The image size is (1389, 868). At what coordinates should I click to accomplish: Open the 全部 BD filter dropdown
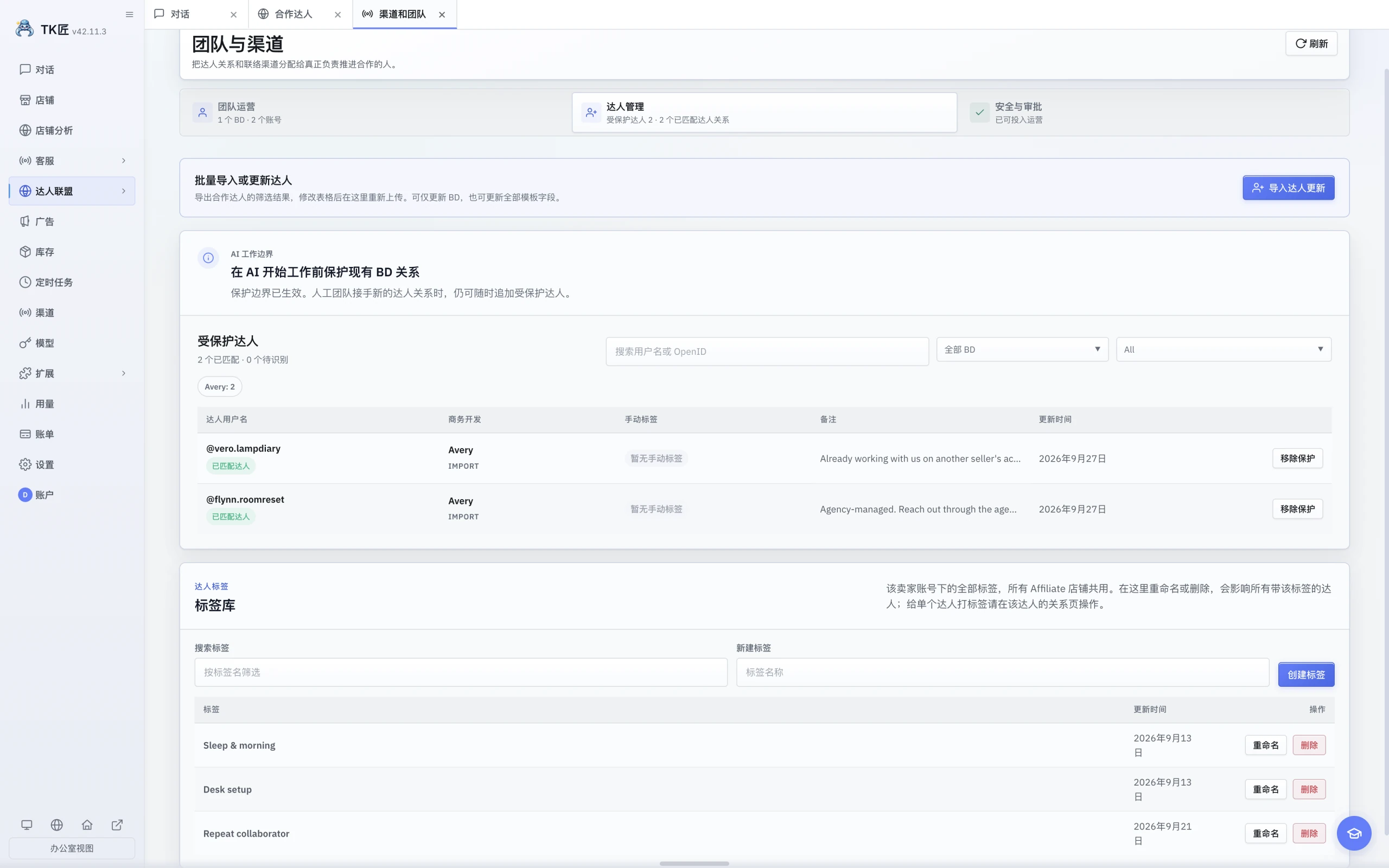[1022, 349]
